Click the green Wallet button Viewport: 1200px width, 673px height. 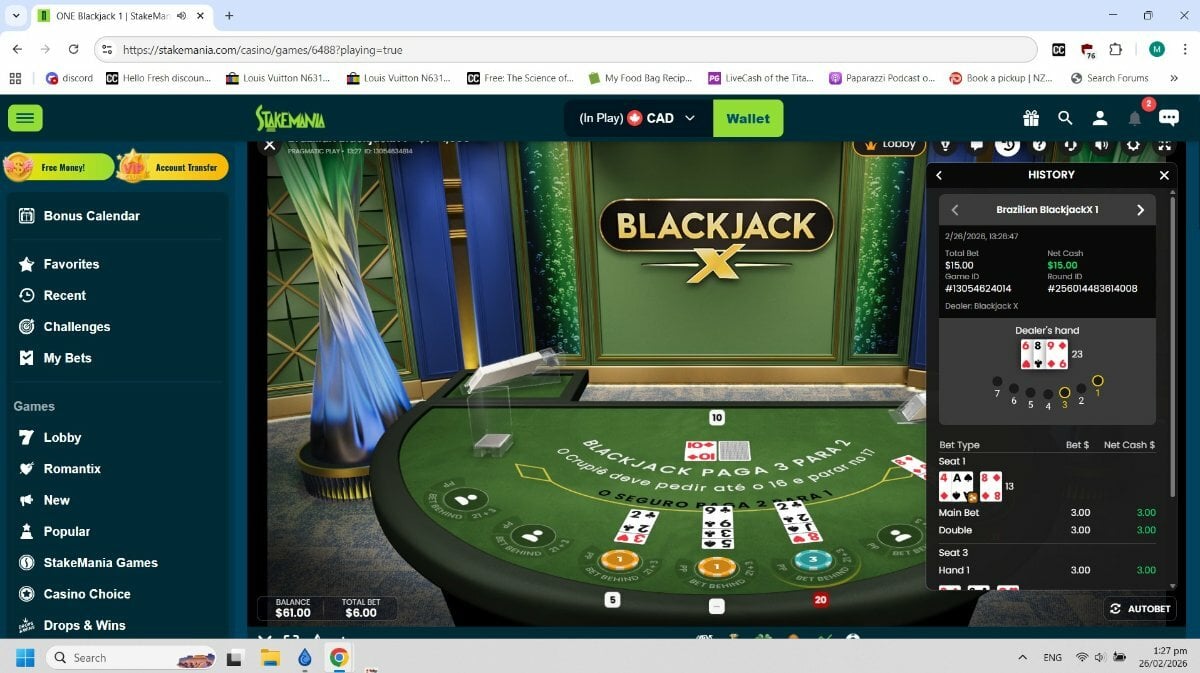coord(748,118)
